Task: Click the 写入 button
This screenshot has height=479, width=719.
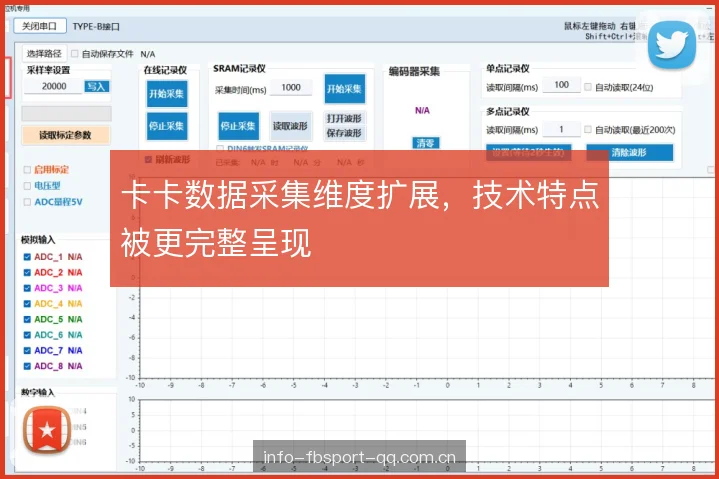Action: 97,86
